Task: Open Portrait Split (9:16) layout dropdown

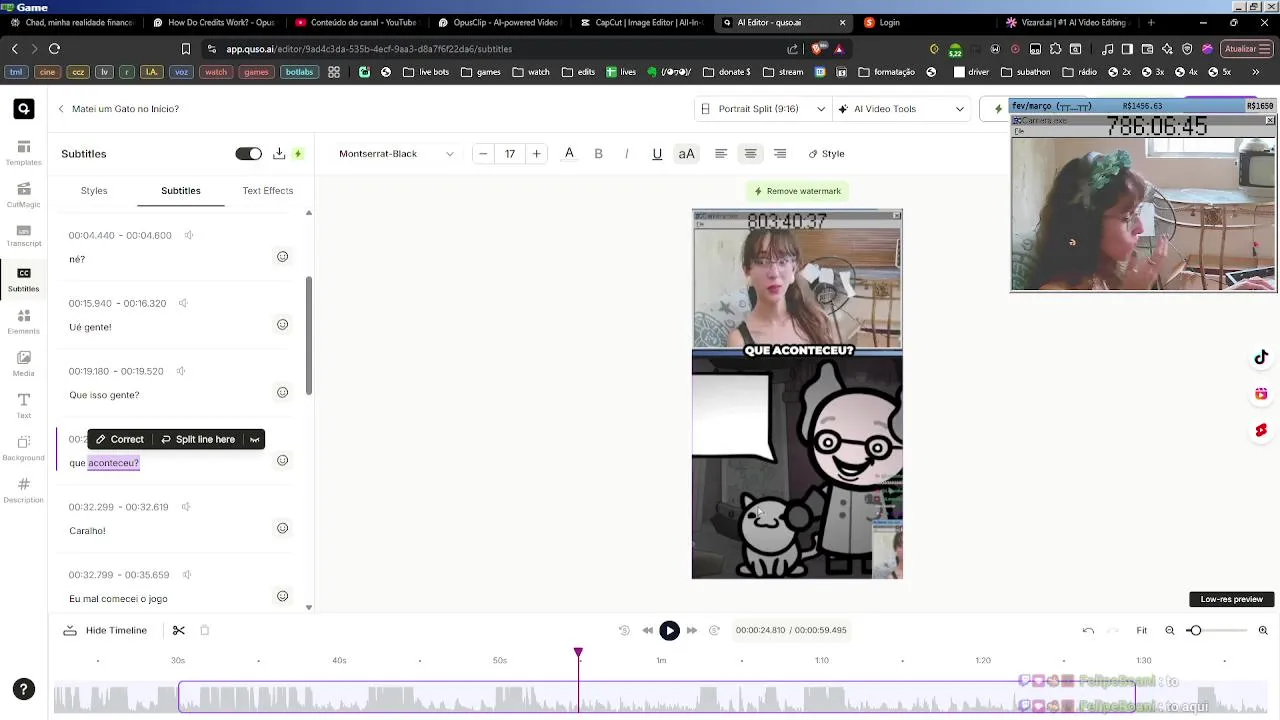Action: tap(763, 109)
